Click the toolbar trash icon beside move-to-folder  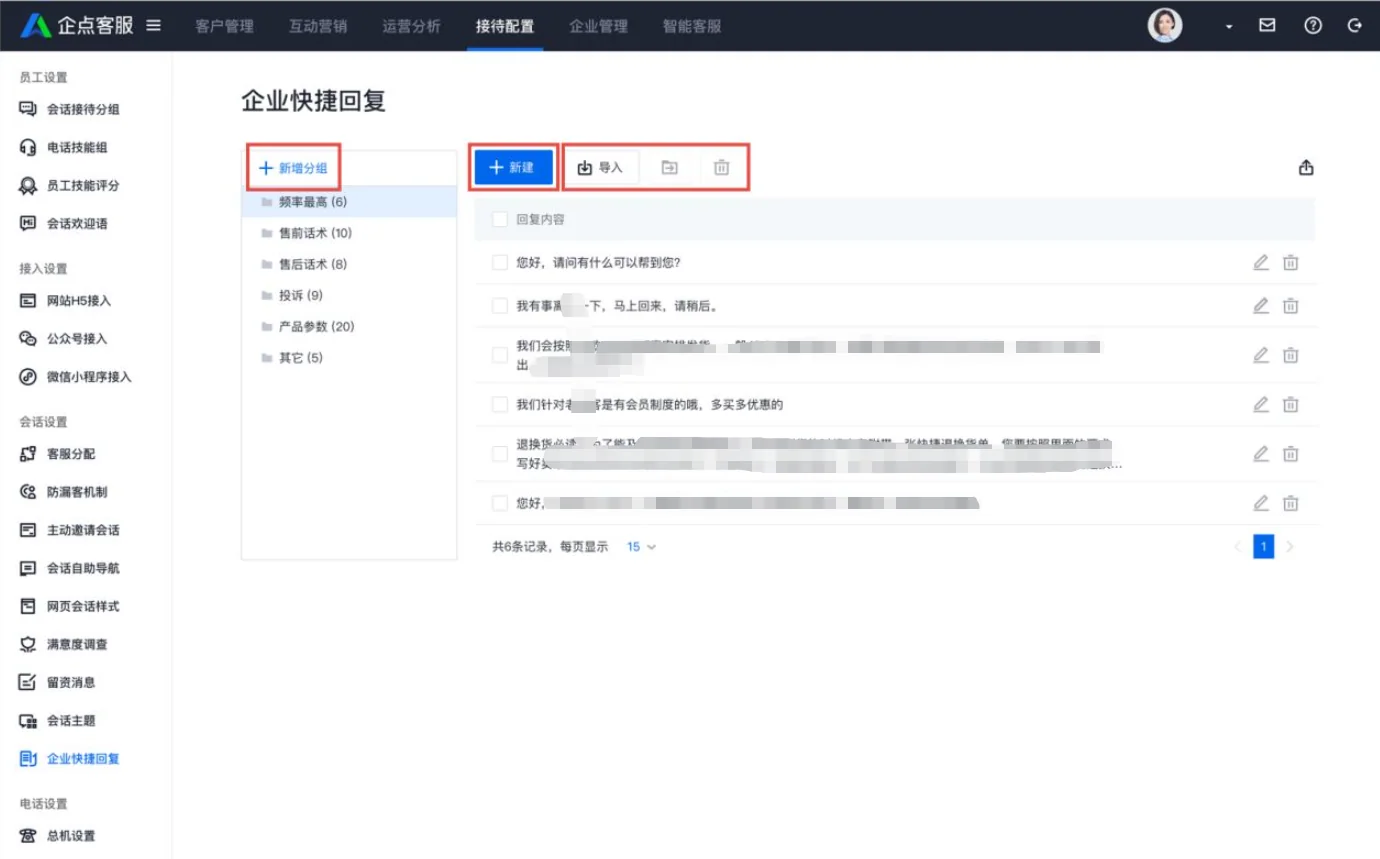(721, 168)
